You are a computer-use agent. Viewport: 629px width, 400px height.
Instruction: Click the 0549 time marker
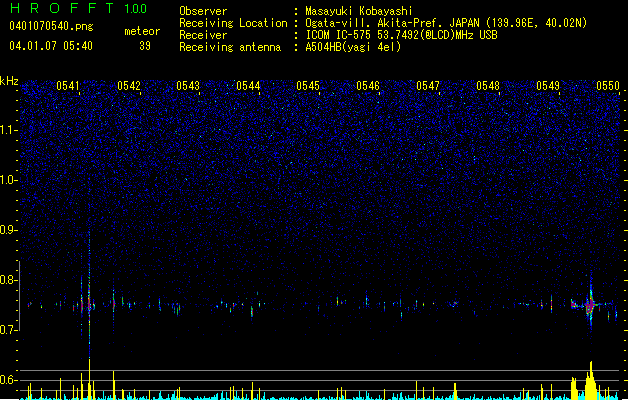coord(548,86)
